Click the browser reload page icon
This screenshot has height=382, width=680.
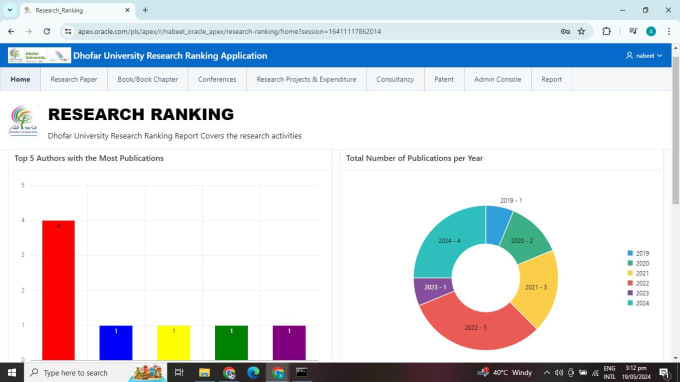pyautogui.click(x=47, y=31)
